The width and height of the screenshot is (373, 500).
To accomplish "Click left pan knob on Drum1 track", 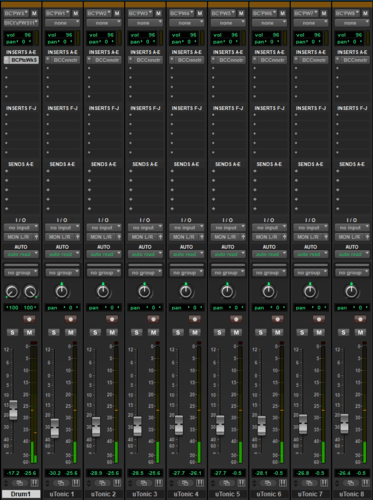I will [12, 292].
